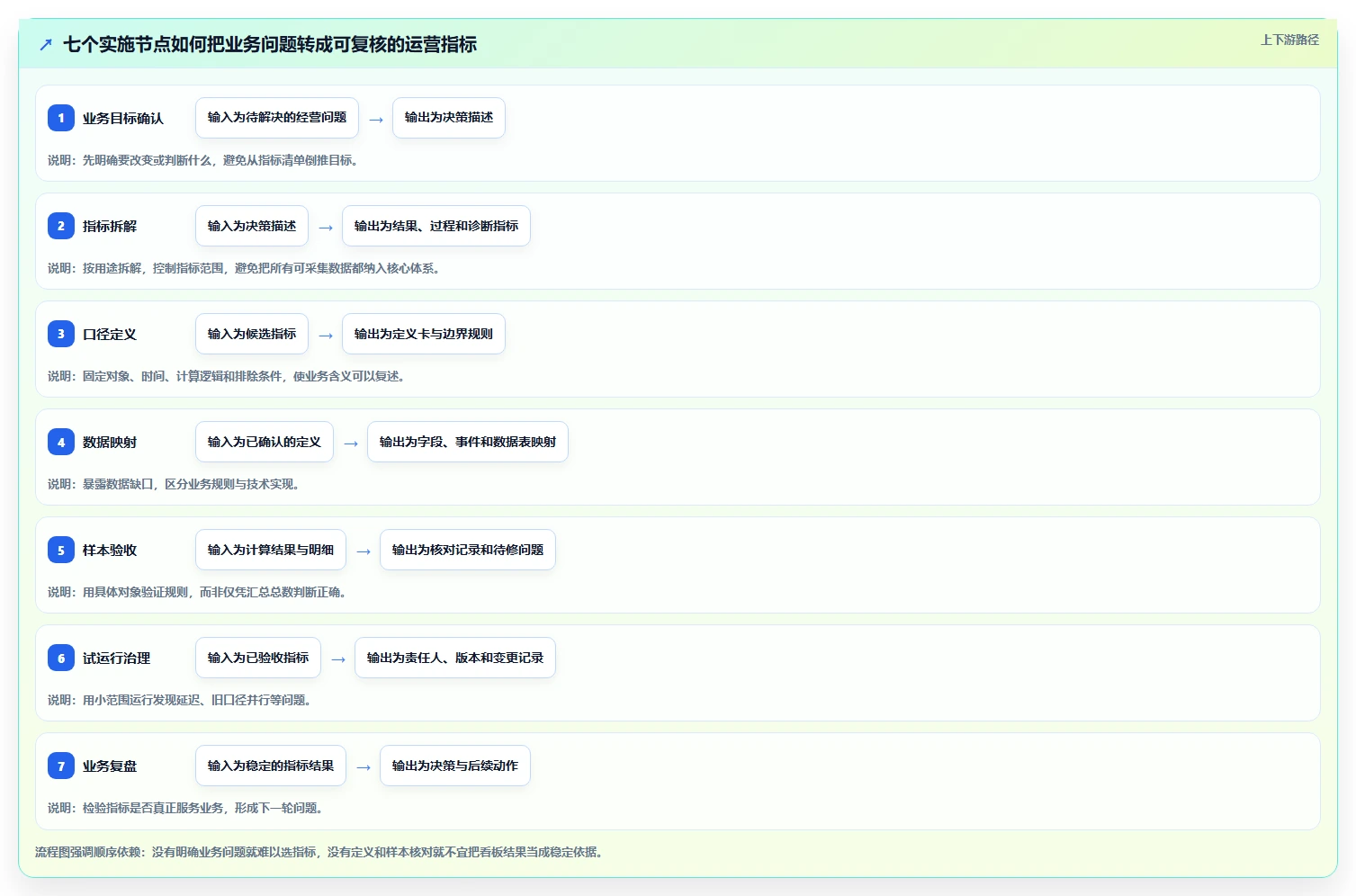Click the 输出为核对记录和待修问题 box
1356x896 pixels.
coord(468,550)
